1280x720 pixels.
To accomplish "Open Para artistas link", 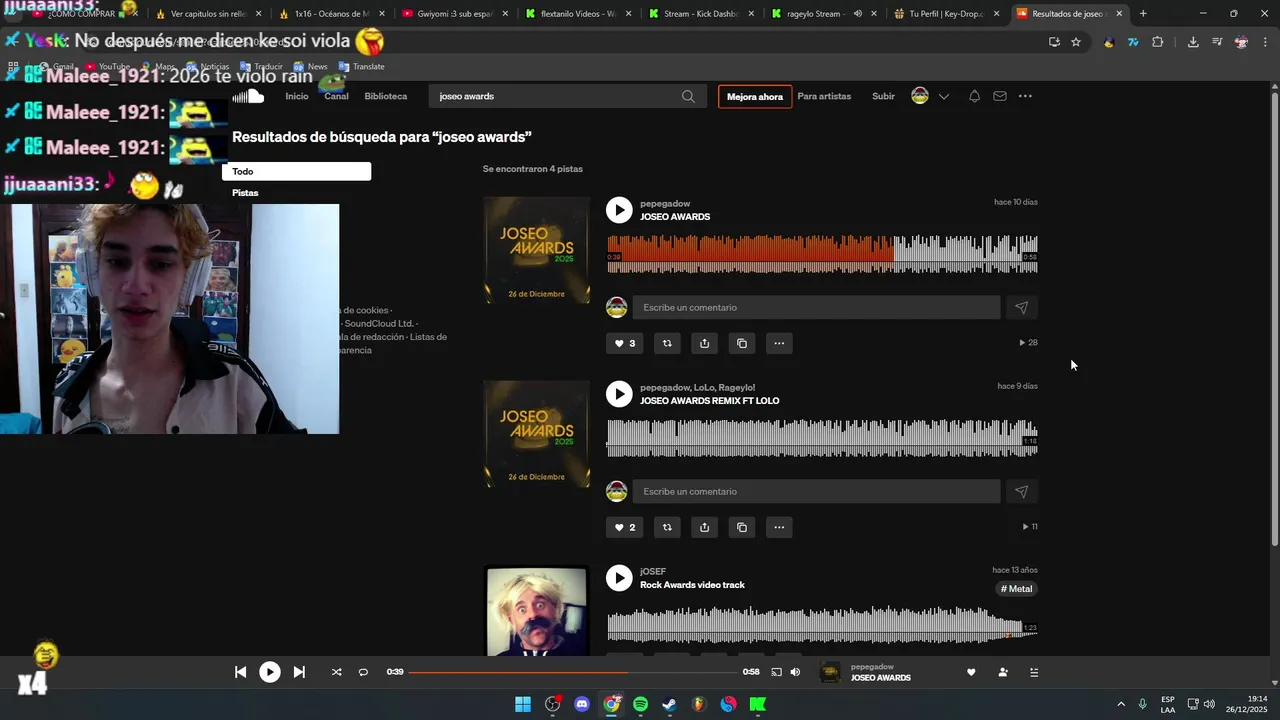I will [x=824, y=96].
